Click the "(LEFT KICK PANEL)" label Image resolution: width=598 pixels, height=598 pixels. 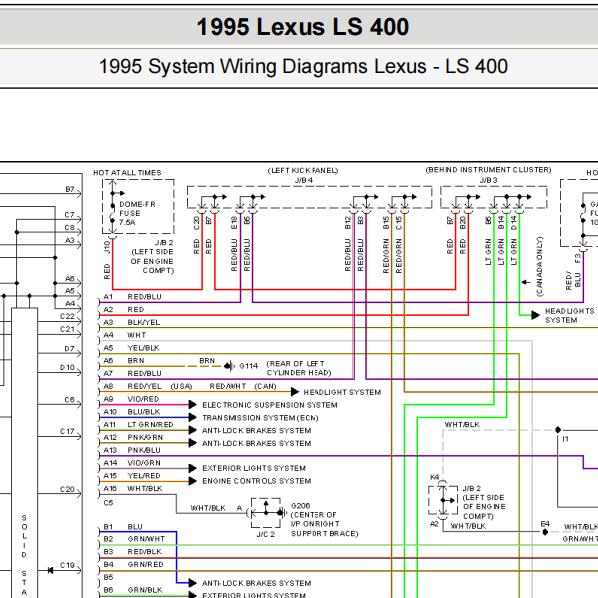[303, 170]
